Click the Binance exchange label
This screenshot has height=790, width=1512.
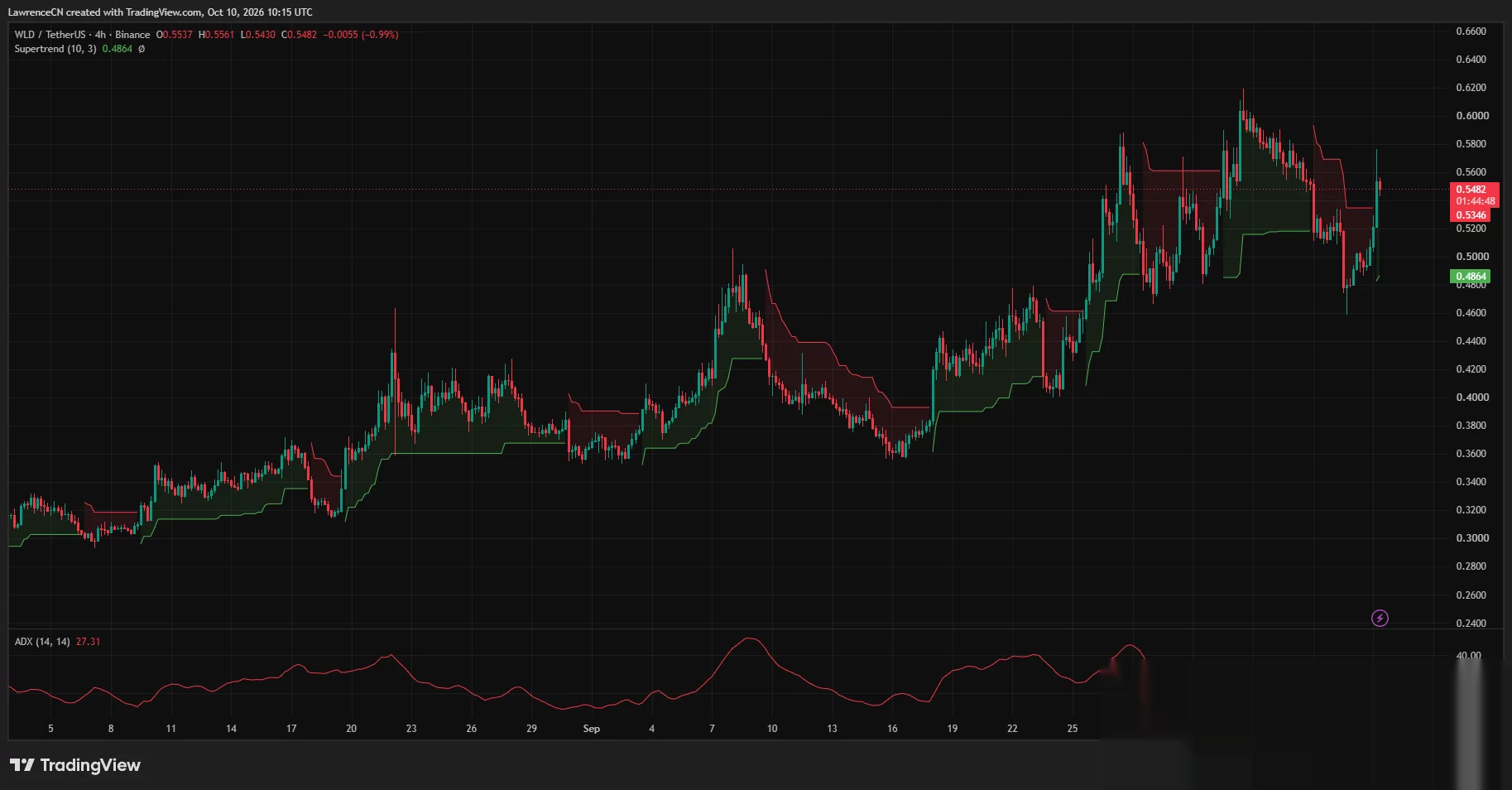point(132,35)
